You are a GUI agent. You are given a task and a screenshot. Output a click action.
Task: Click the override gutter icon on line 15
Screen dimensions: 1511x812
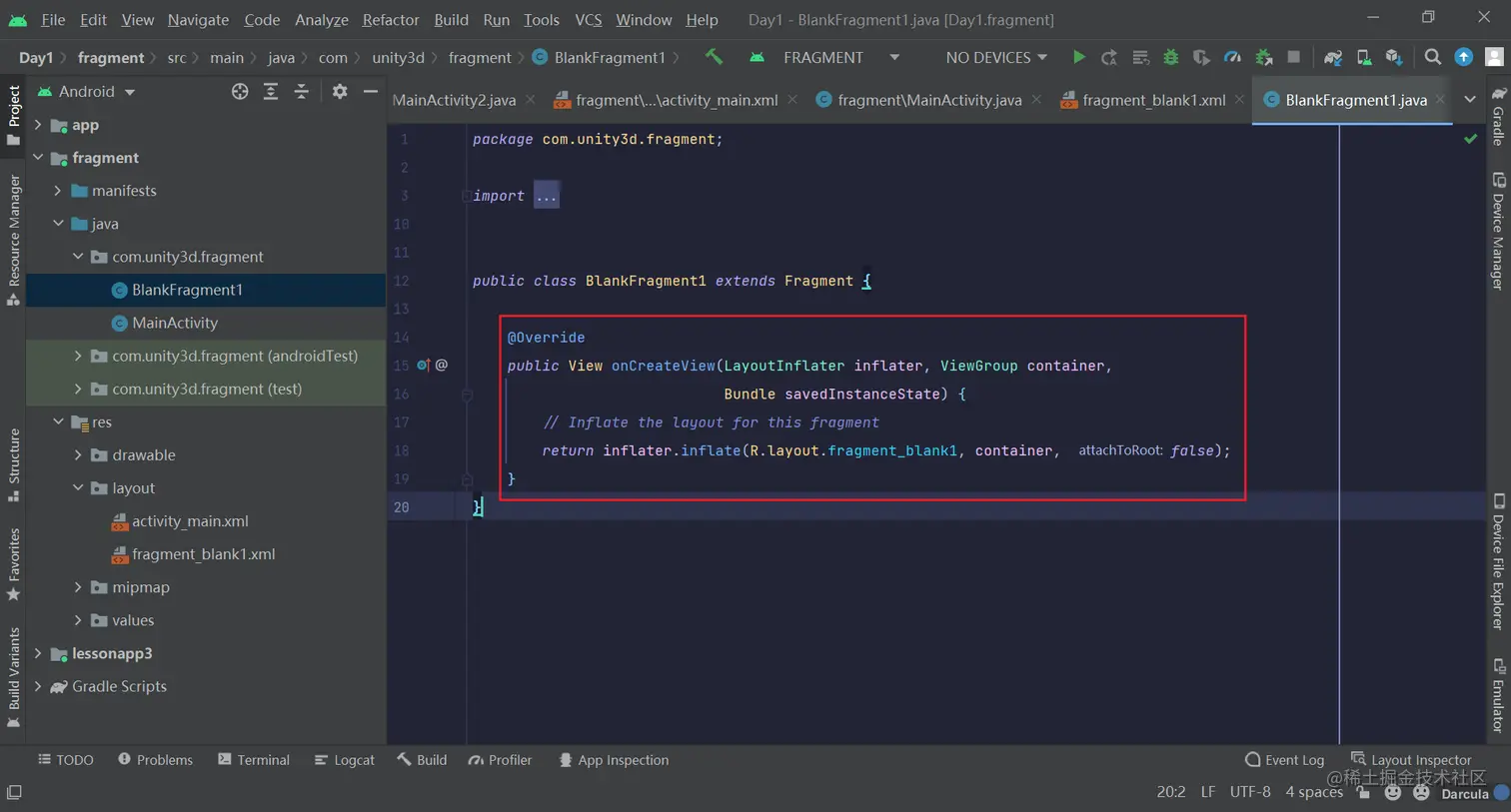(x=423, y=365)
